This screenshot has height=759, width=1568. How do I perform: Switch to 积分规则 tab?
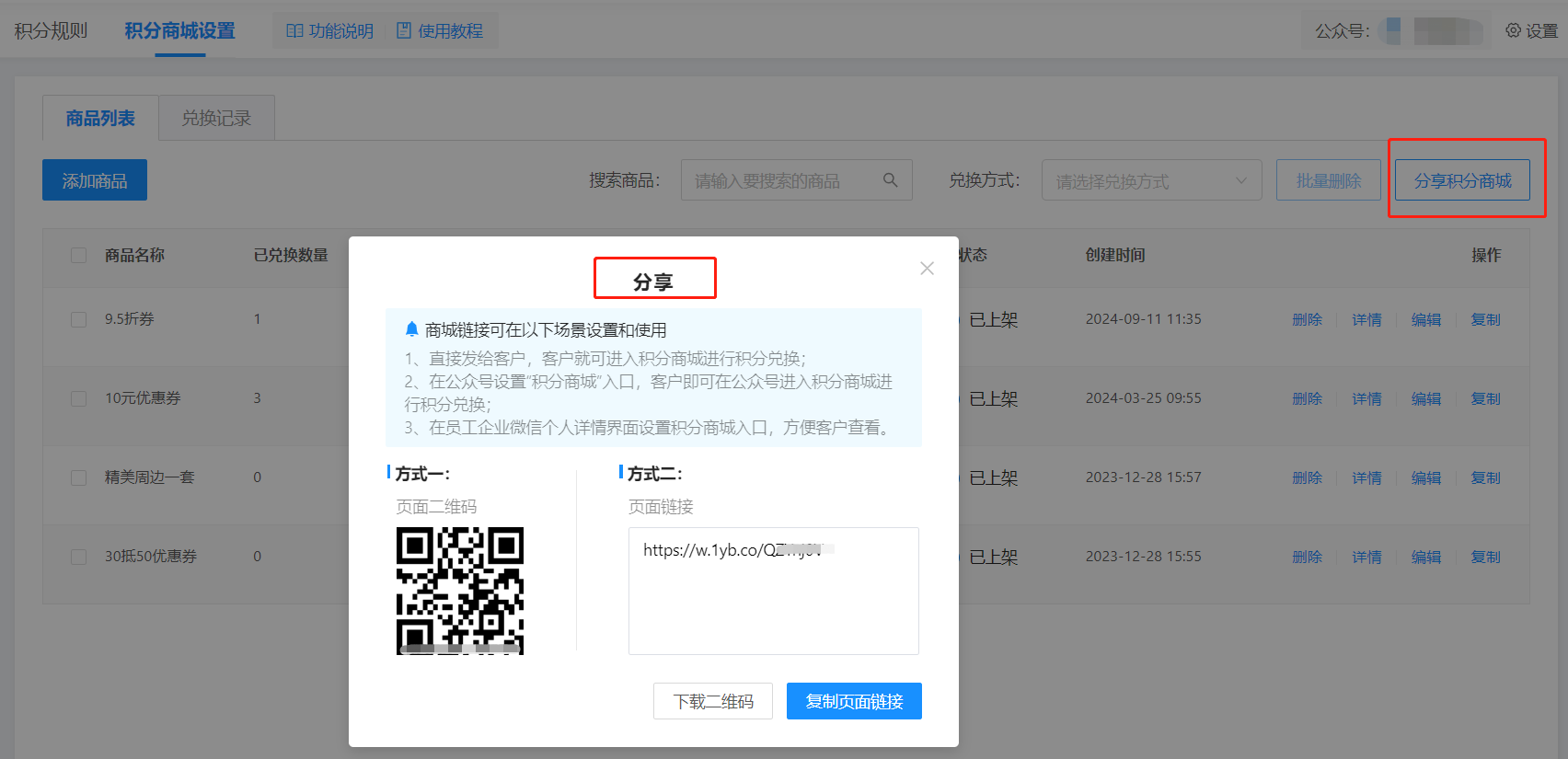coord(51,31)
